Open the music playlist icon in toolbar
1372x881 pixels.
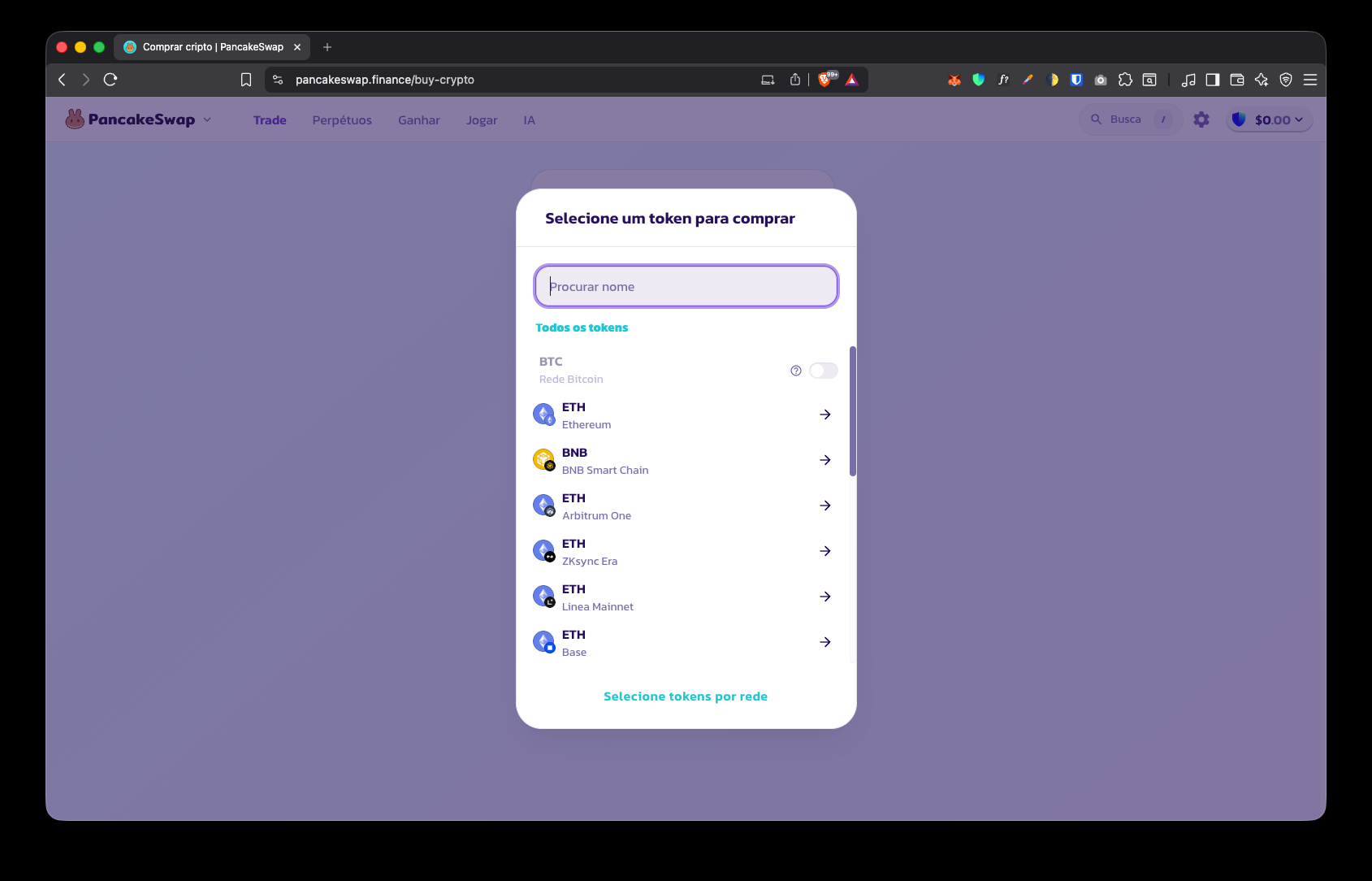[x=1188, y=80]
